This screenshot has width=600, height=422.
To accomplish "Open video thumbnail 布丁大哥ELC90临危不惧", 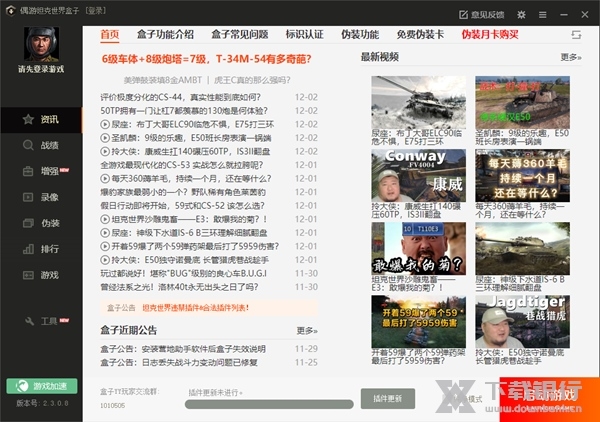I will pyautogui.click(x=419, y=102).
